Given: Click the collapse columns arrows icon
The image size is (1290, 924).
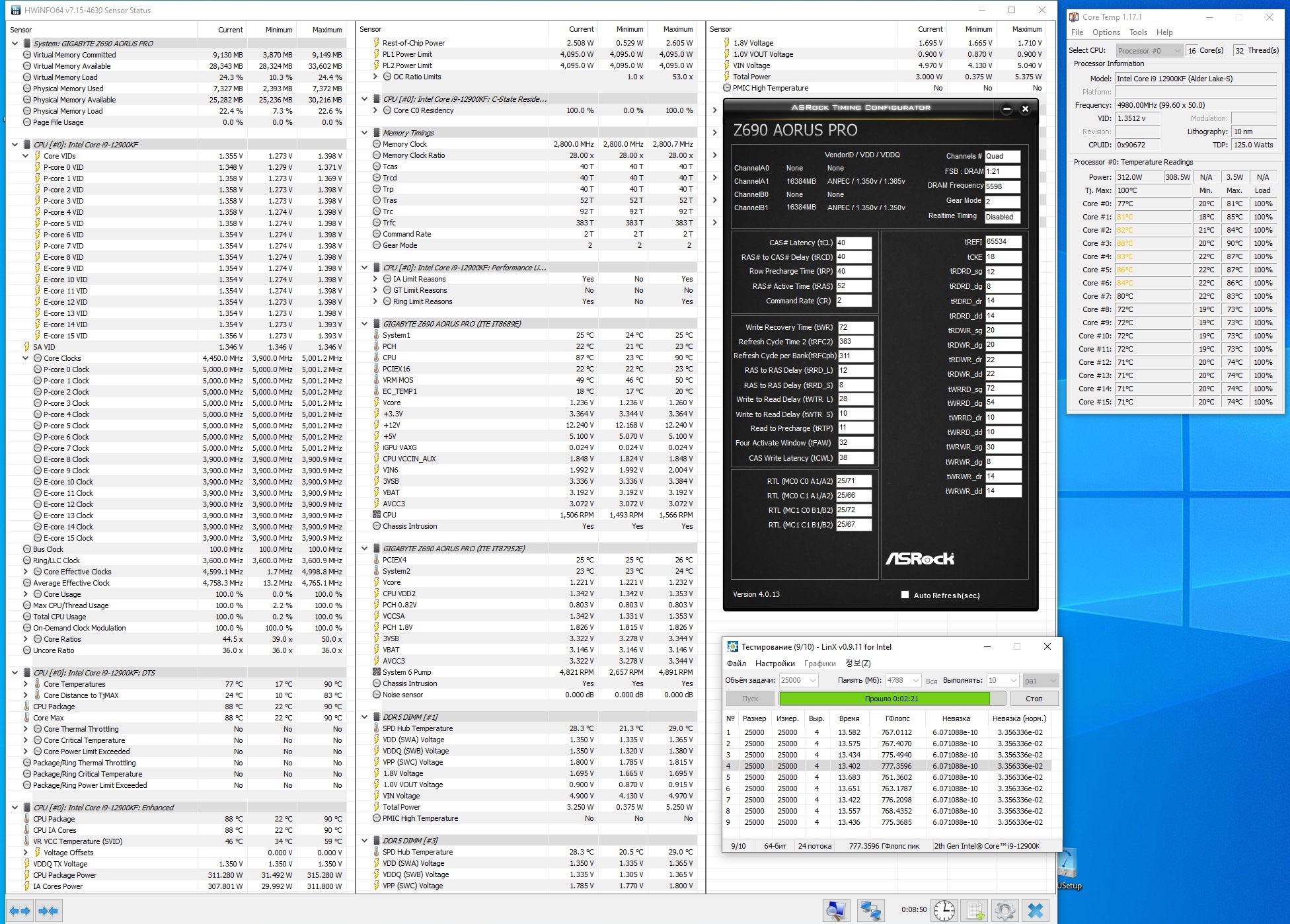Looking at the screenshot, I should tap(48, 911).
